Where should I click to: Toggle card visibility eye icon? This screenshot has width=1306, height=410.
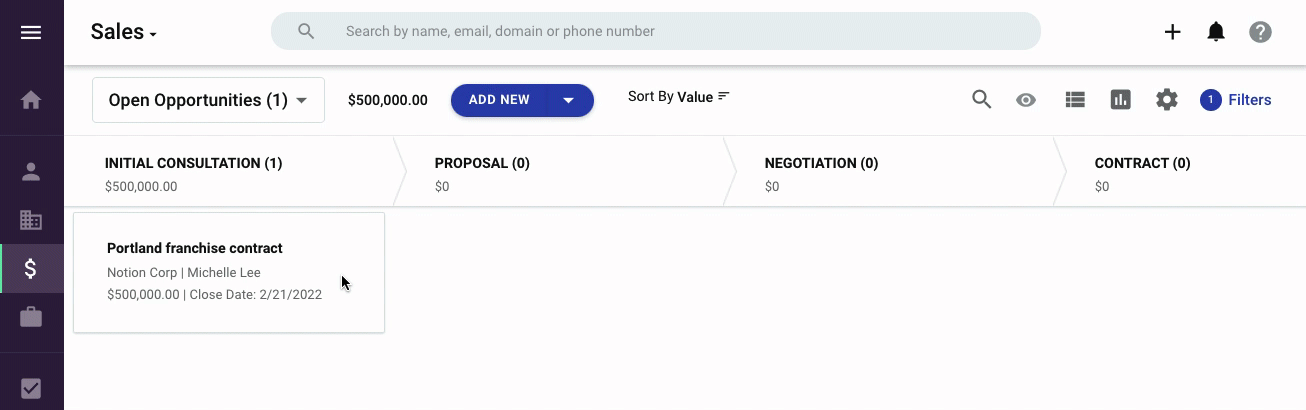point(1026,100)
